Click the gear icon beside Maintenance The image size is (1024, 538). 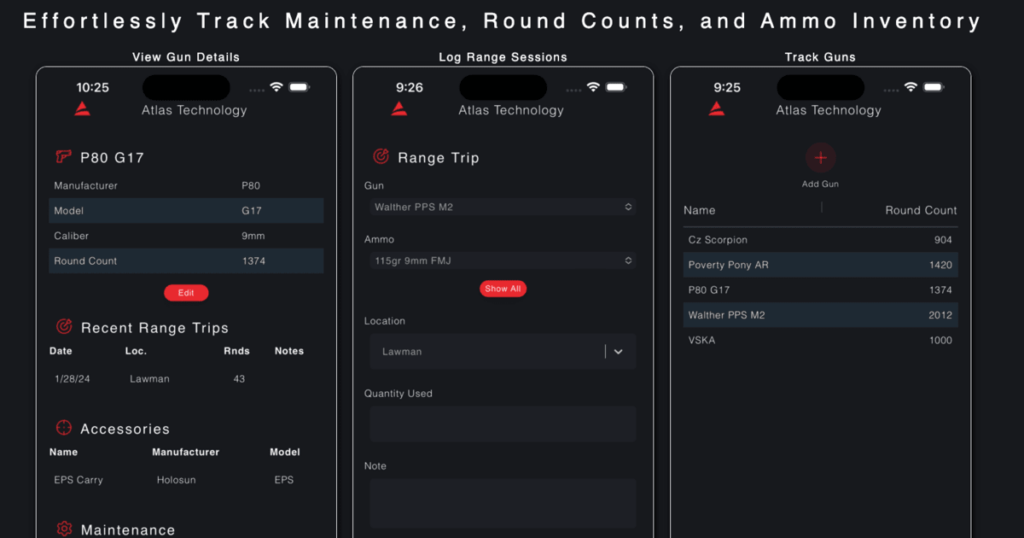click(x=64, y=529)
